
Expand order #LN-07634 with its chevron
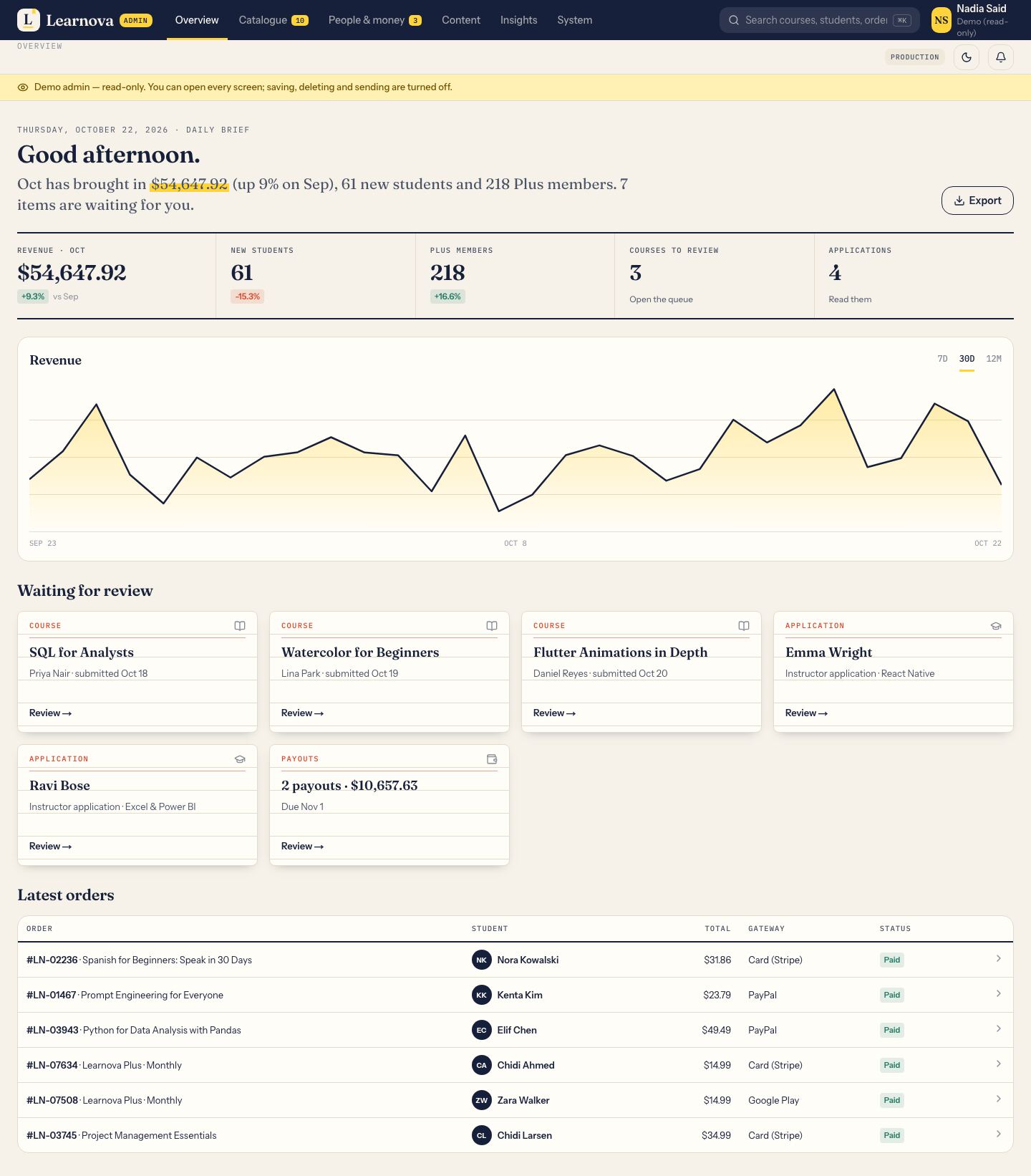999,1064
